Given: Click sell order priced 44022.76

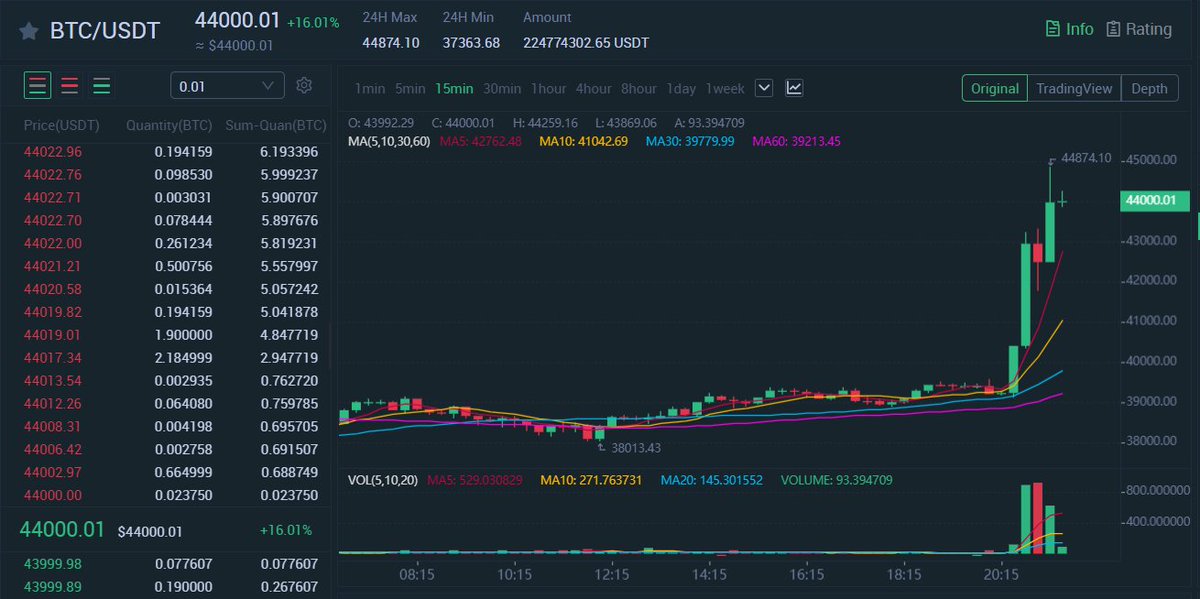Looking at the screenshot, I should click(170, 175).
